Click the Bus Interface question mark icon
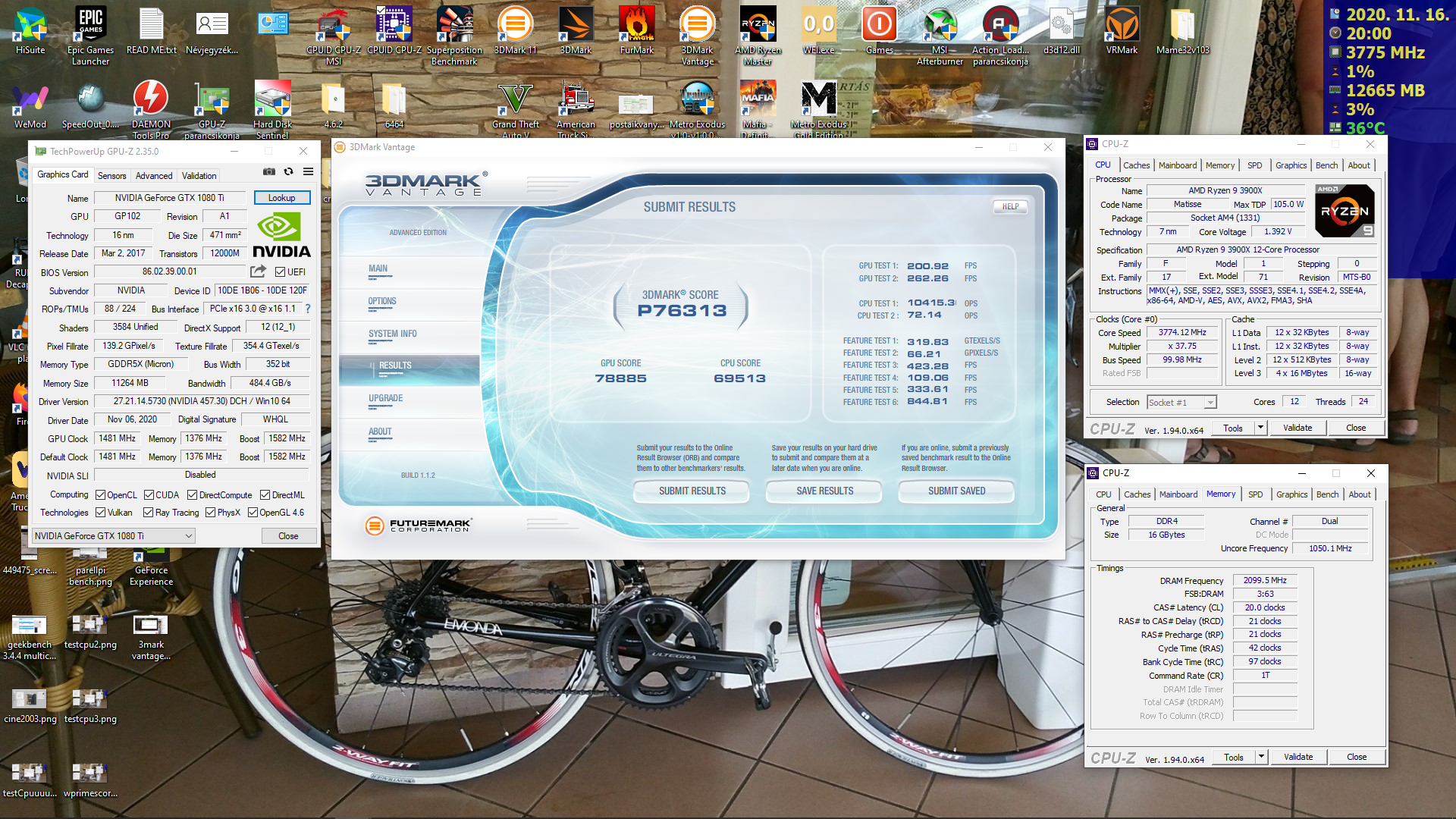 pos(307,309)
